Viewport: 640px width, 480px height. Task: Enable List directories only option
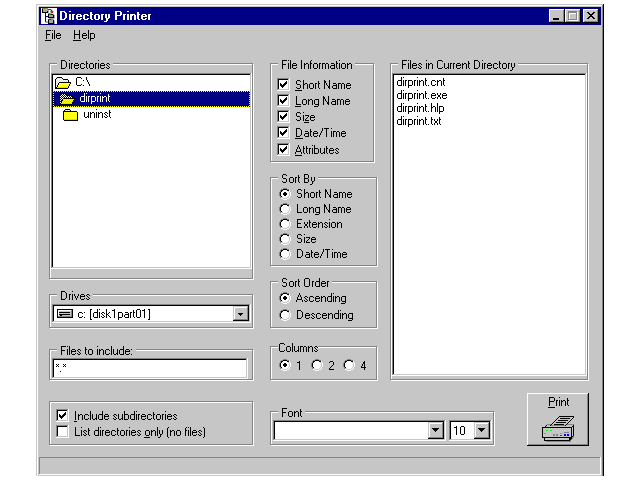tap(64, 432)
